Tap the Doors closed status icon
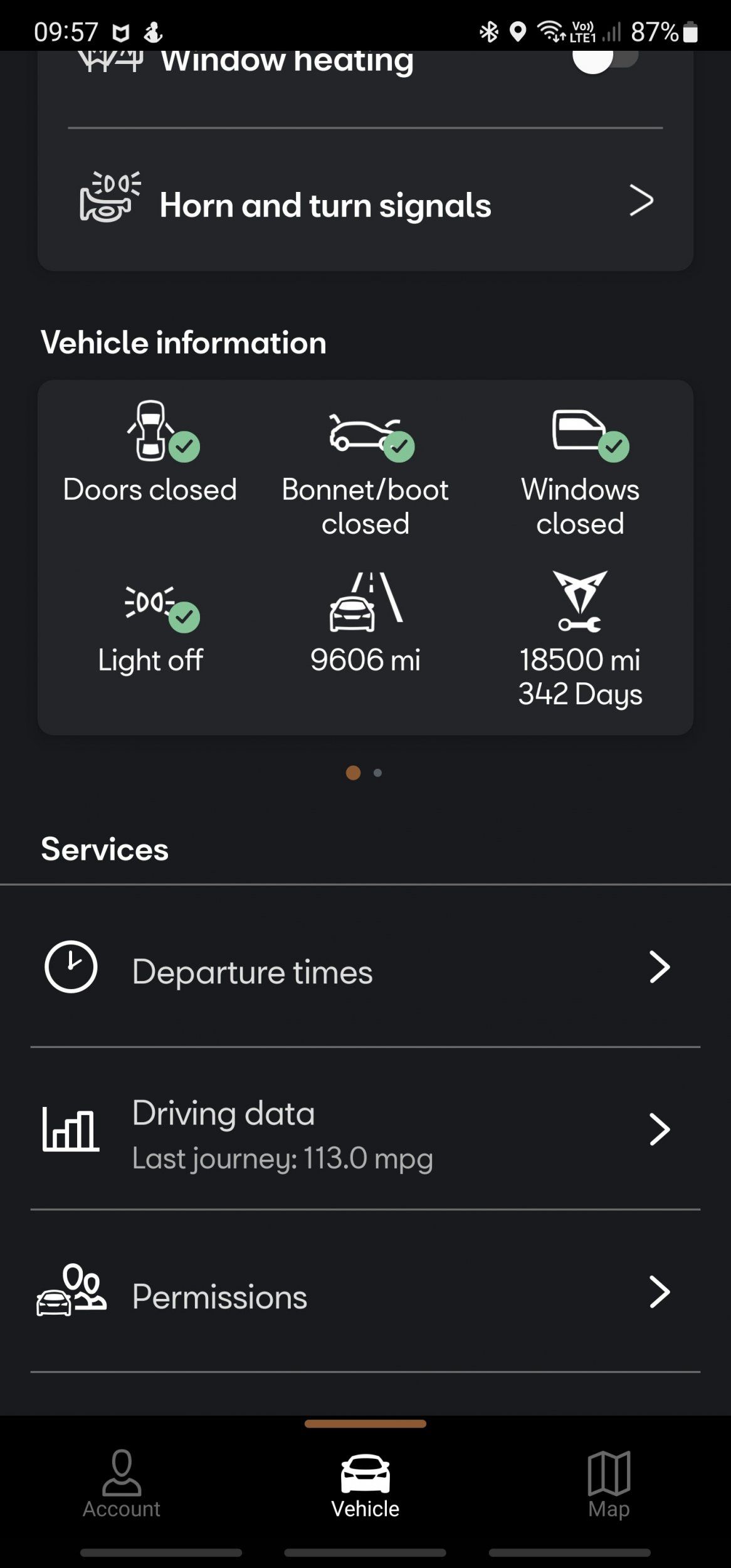 pos(151,431)
